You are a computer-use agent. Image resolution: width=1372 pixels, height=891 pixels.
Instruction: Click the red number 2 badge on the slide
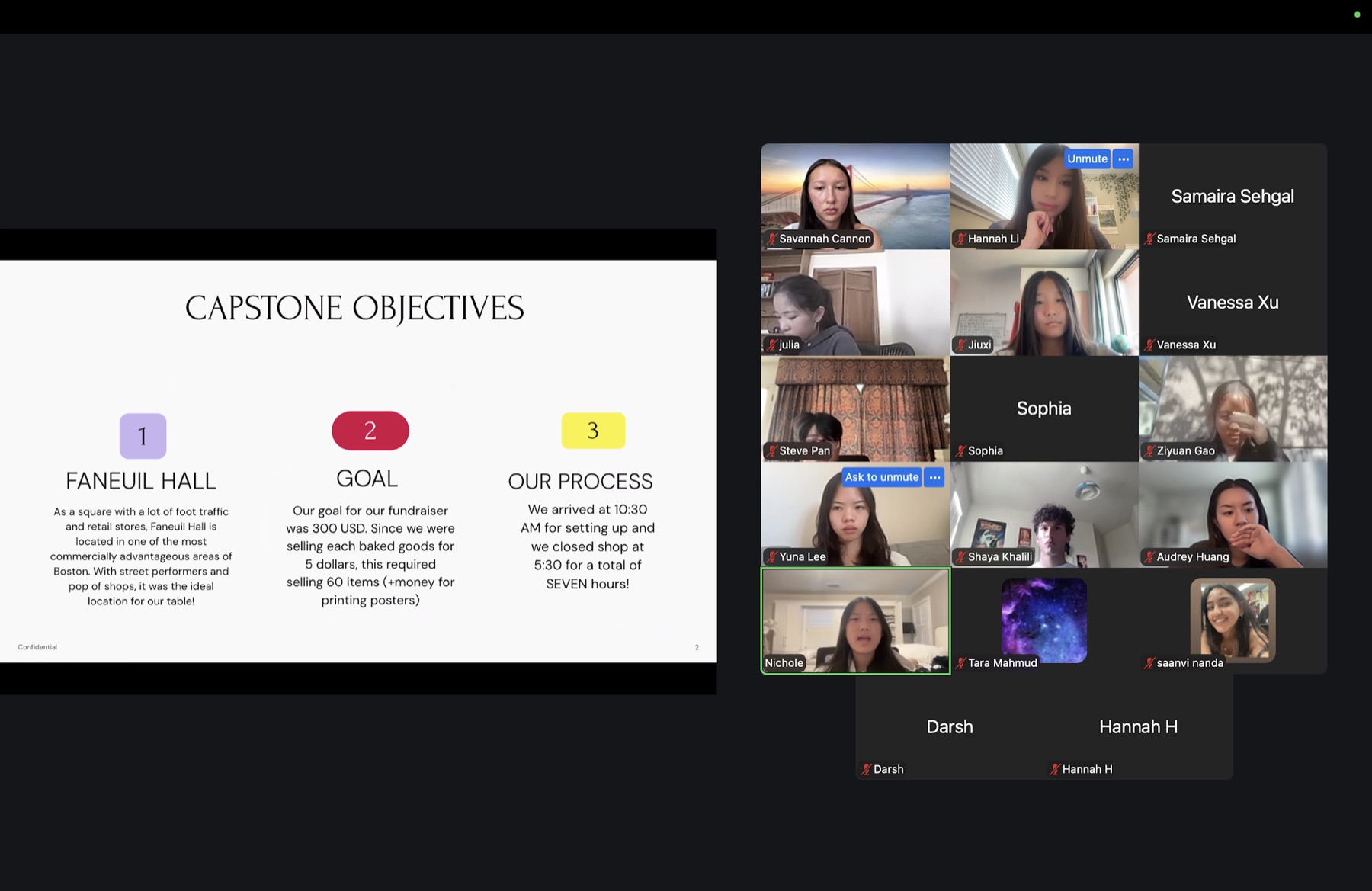(370, 431)
